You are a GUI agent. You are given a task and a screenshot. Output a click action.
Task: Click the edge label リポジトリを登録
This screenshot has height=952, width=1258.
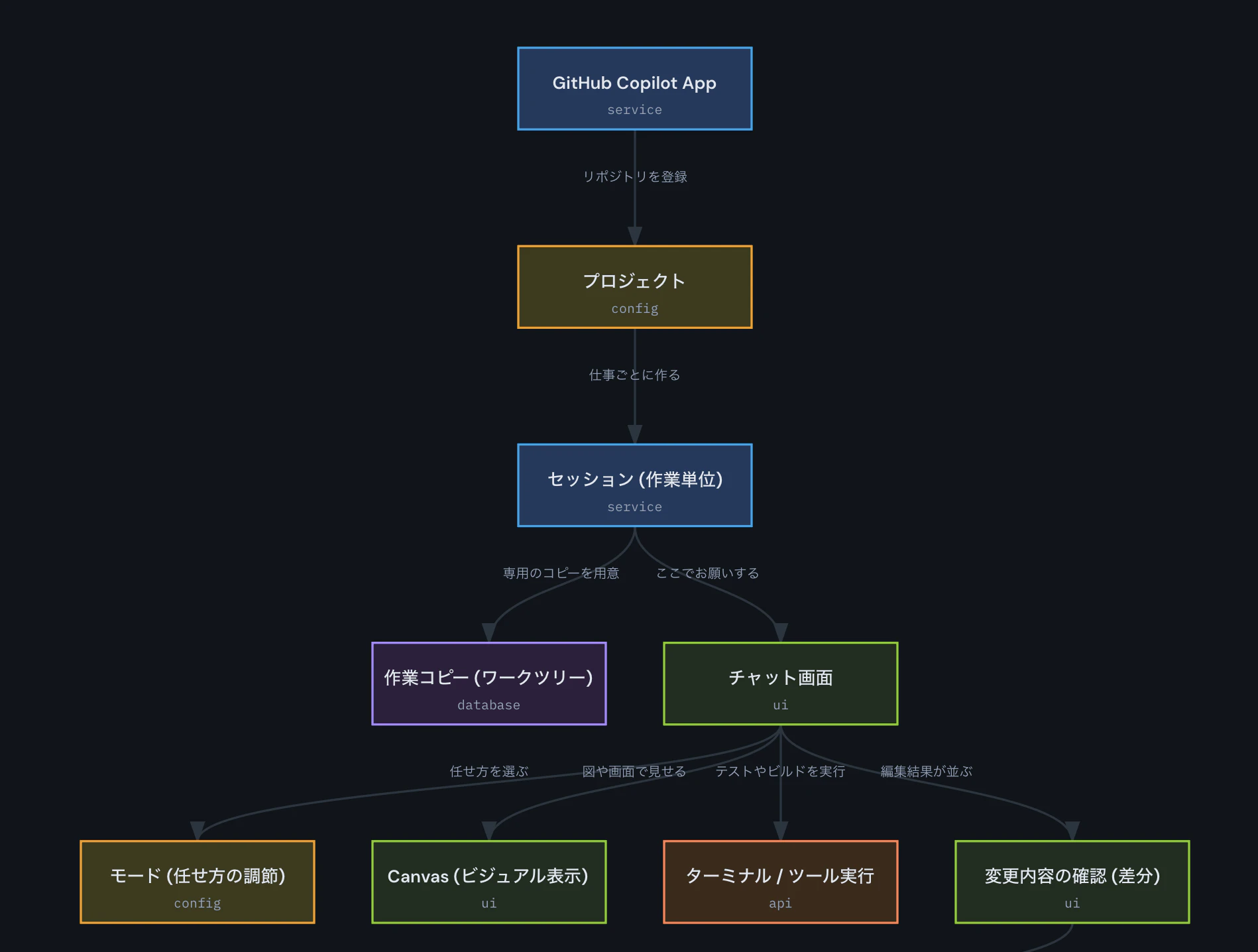[x=635, y=176]
